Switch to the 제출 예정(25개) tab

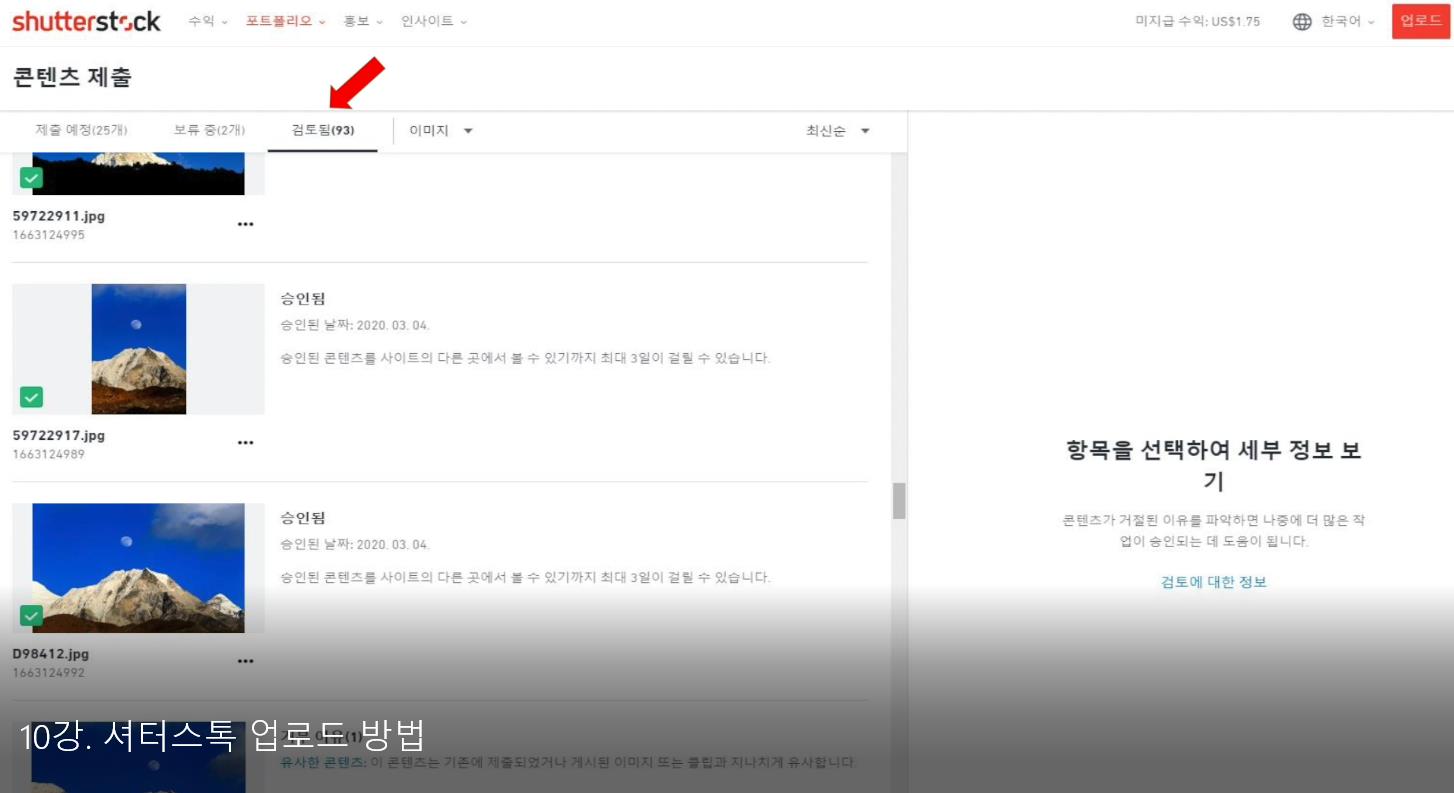(x=81, y=130)
